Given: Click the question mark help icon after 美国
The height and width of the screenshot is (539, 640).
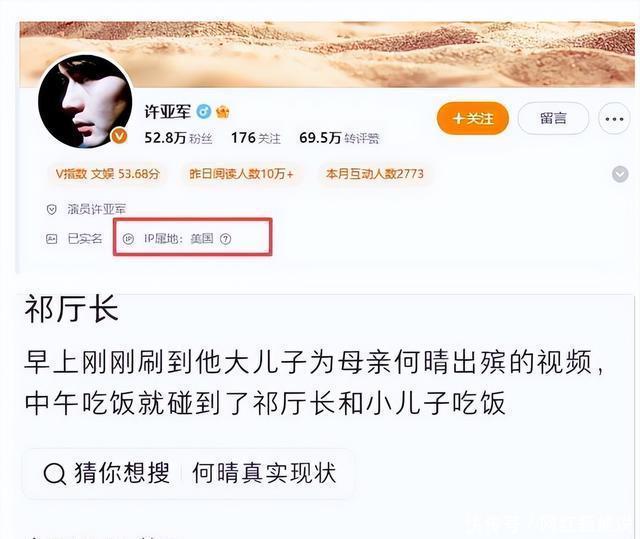Looking at the screenshot, I should 225,239.
